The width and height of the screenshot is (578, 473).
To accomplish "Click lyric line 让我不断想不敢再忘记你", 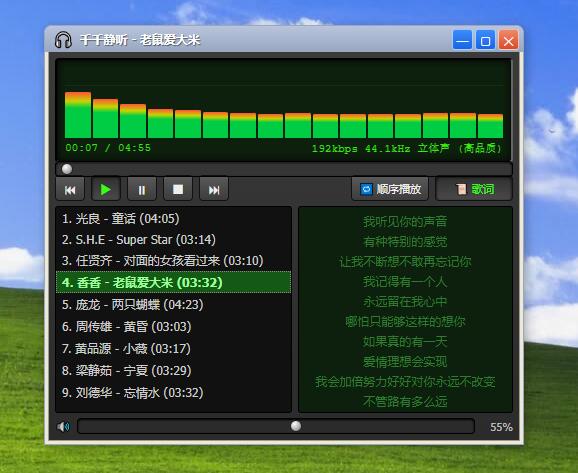I will 405,262.
